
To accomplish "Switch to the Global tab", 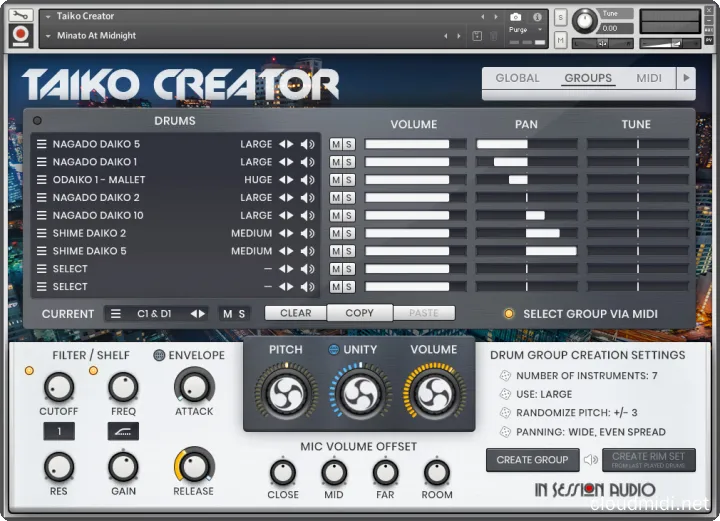I will click(x=517, y=78).
